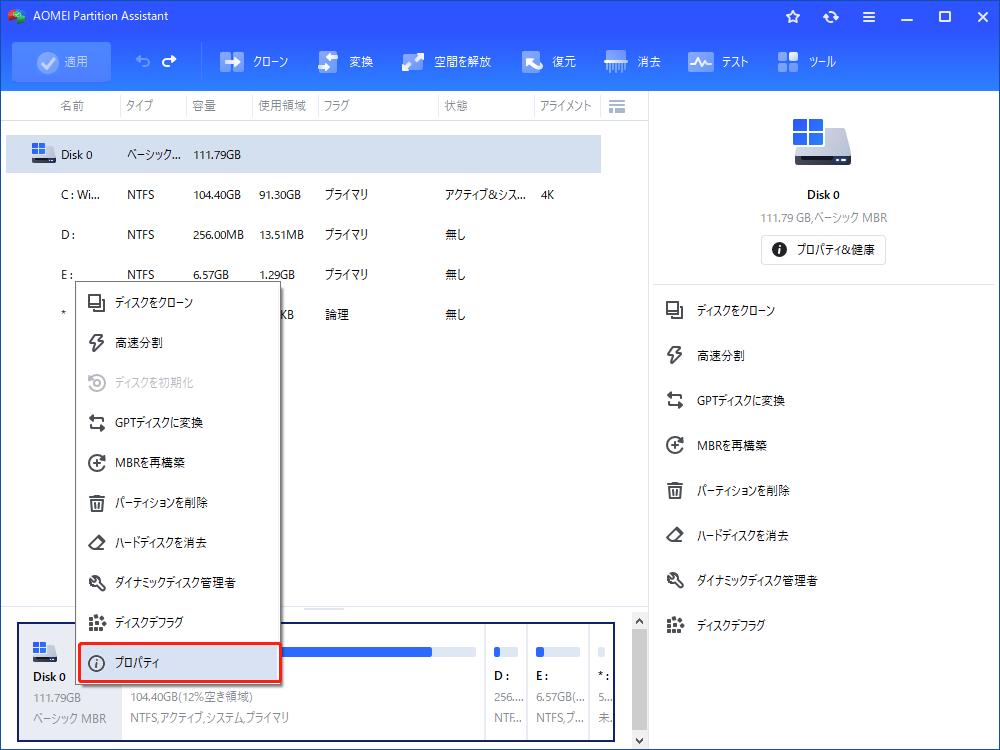The image size is (1000, 750).
Task: Click ダイナミックディスク管理者 in the right panel
Action: tap(741, 580)
